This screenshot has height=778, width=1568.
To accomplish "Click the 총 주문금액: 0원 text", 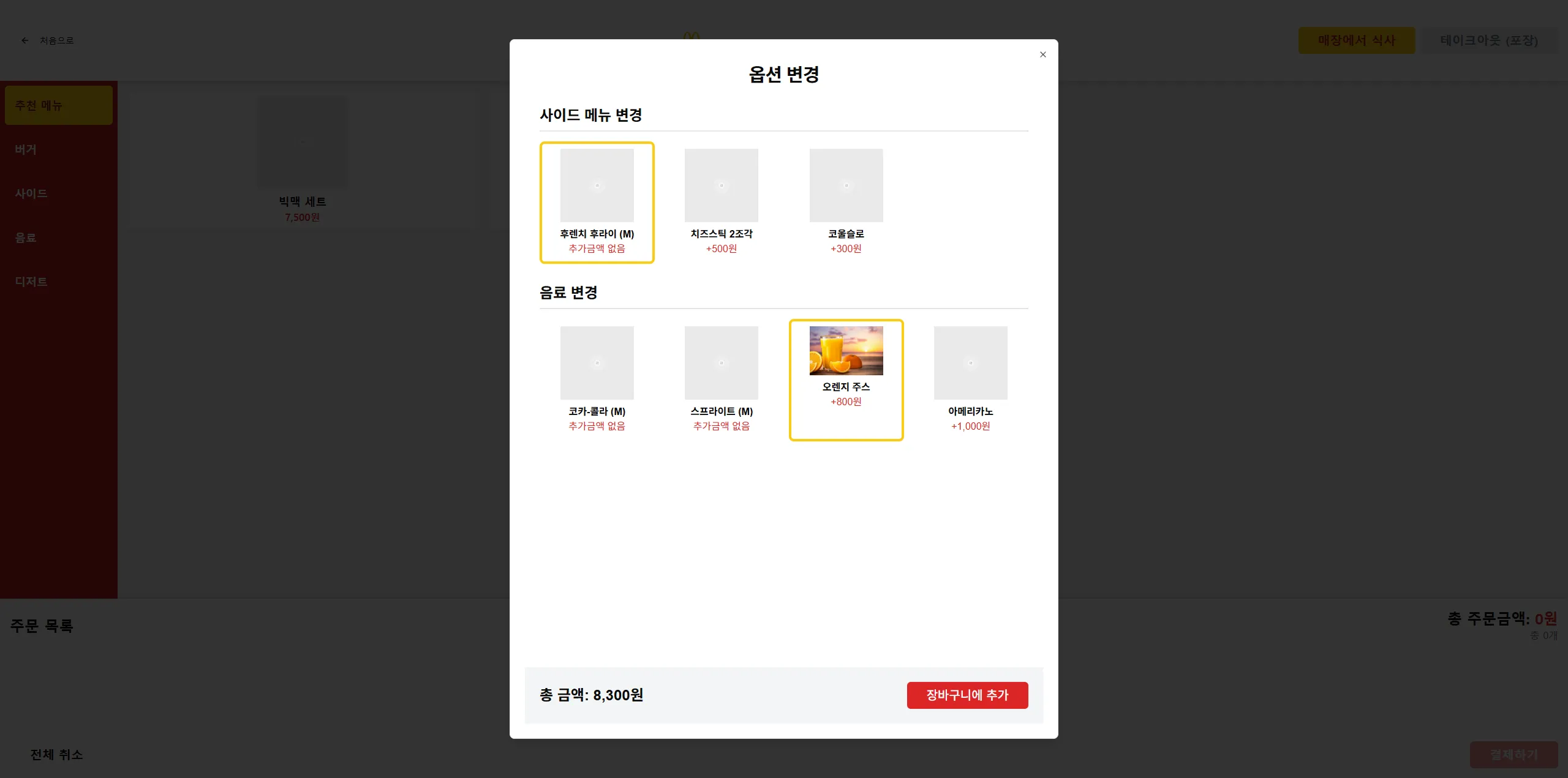I will 1502,618.
